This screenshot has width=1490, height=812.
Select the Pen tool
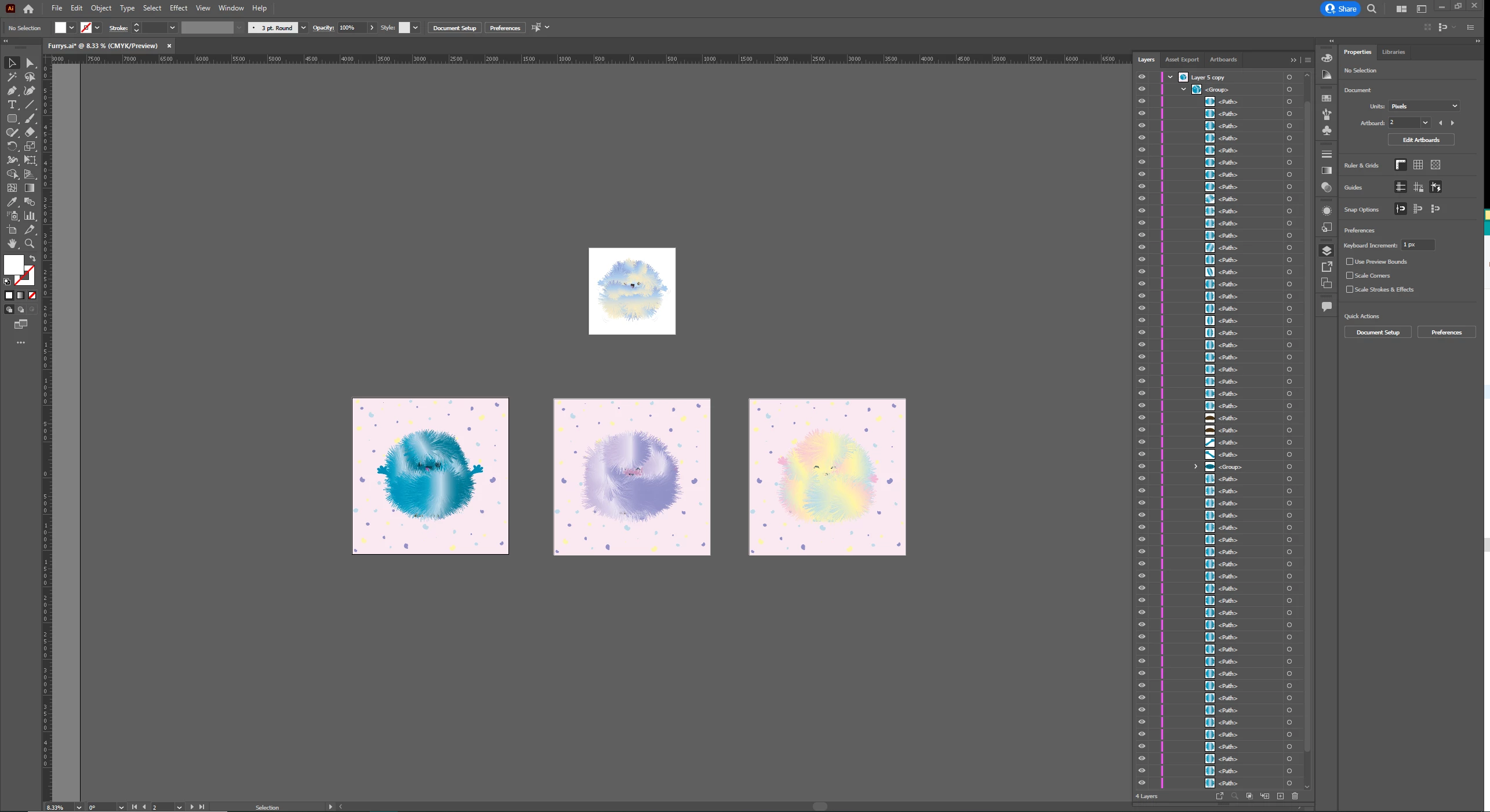[x=12, y=90]
